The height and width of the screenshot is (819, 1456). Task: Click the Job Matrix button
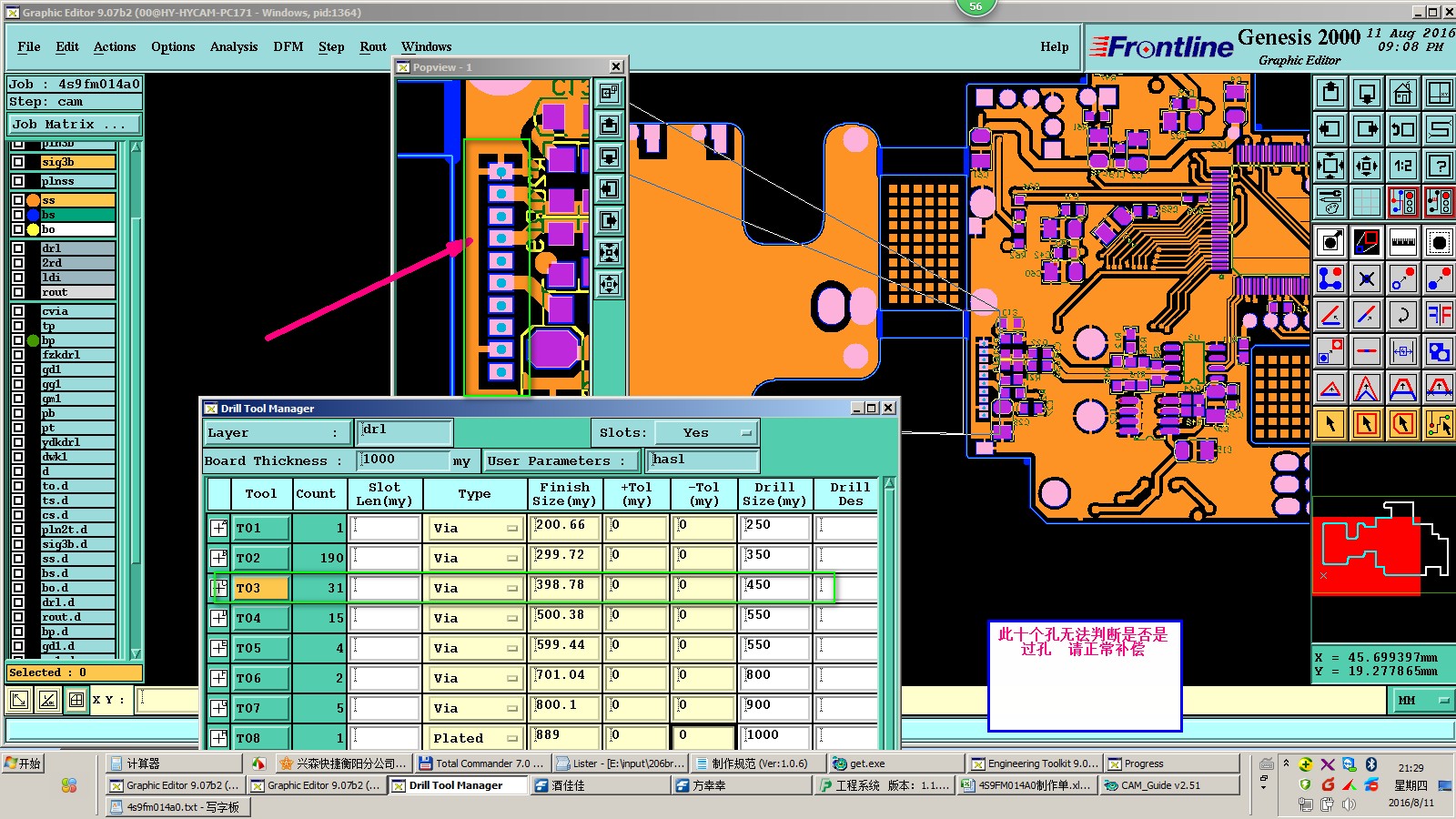[x=75, y=124]
